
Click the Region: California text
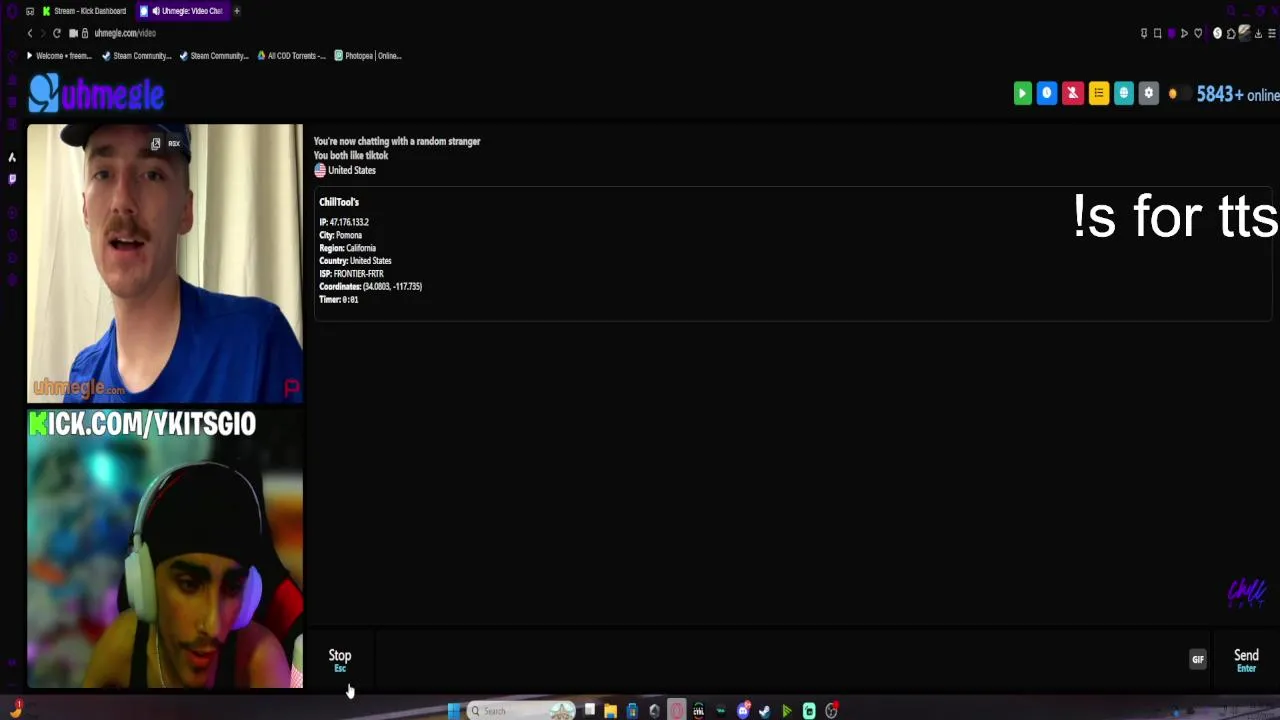click(348, 248)
